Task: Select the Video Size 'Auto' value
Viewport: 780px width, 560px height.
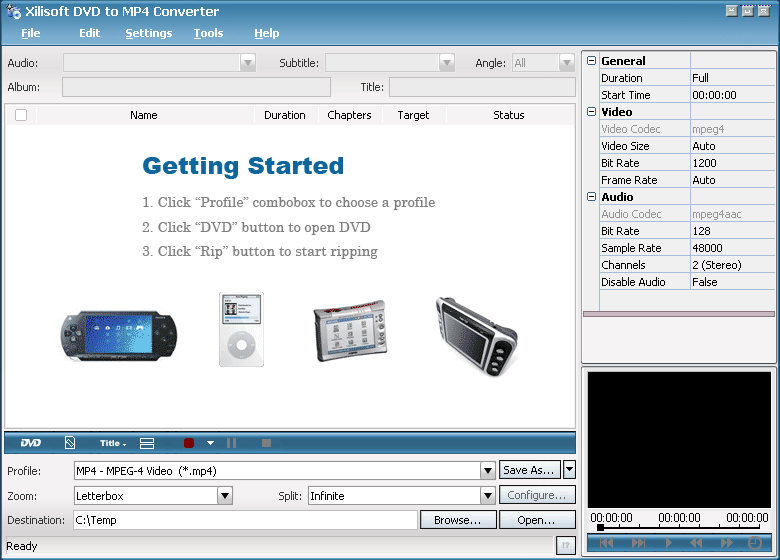Action: pos(732,146)
